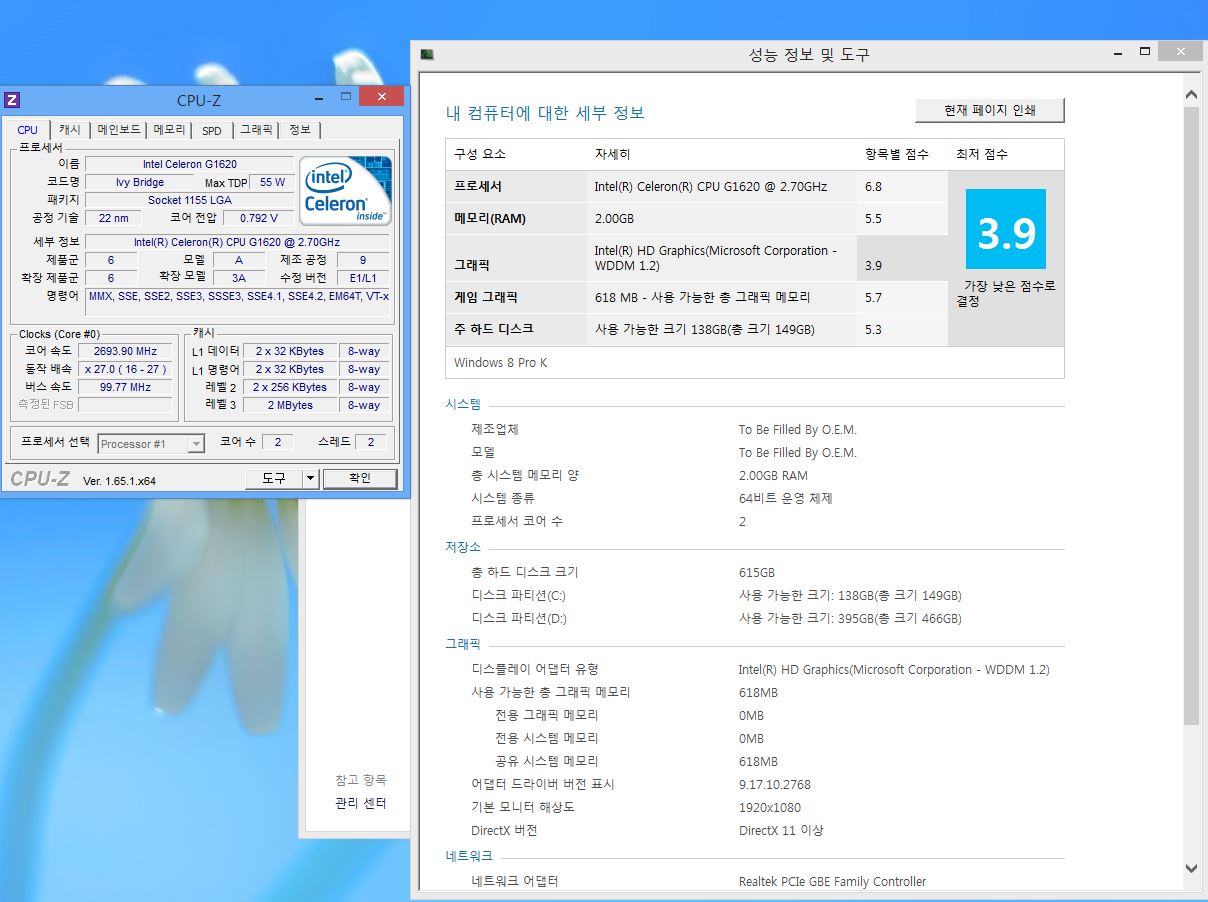
Task: Click the 네트워크 section heading
Action: point(469,856)
